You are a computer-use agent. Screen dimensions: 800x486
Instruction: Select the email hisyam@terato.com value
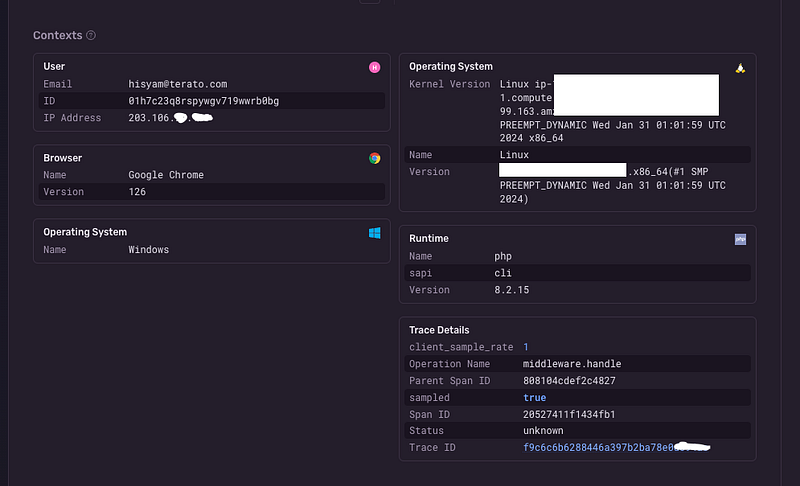178,84
